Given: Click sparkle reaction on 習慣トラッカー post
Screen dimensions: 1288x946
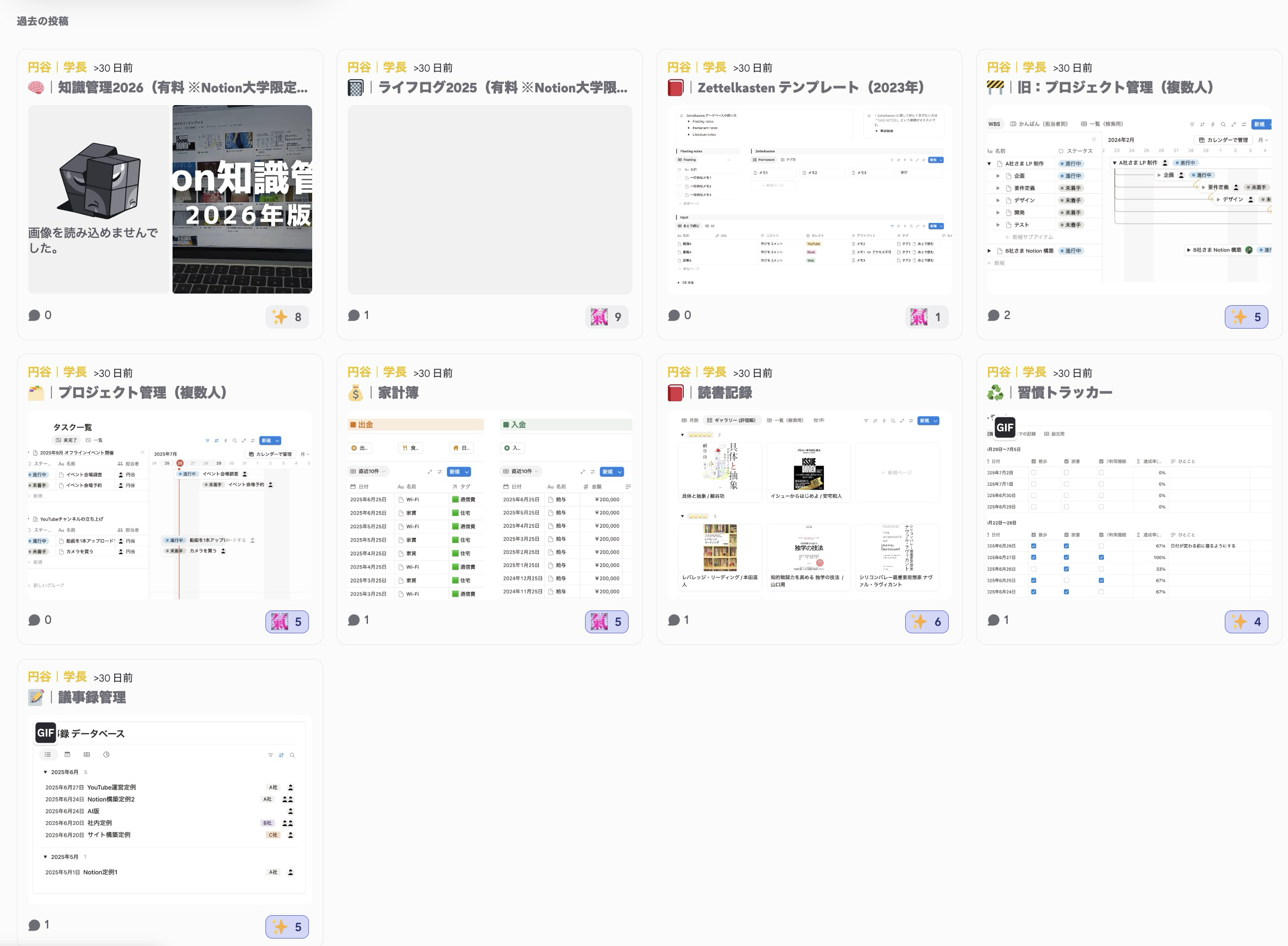Looking at the screenshot, I should click(1246, 621).
